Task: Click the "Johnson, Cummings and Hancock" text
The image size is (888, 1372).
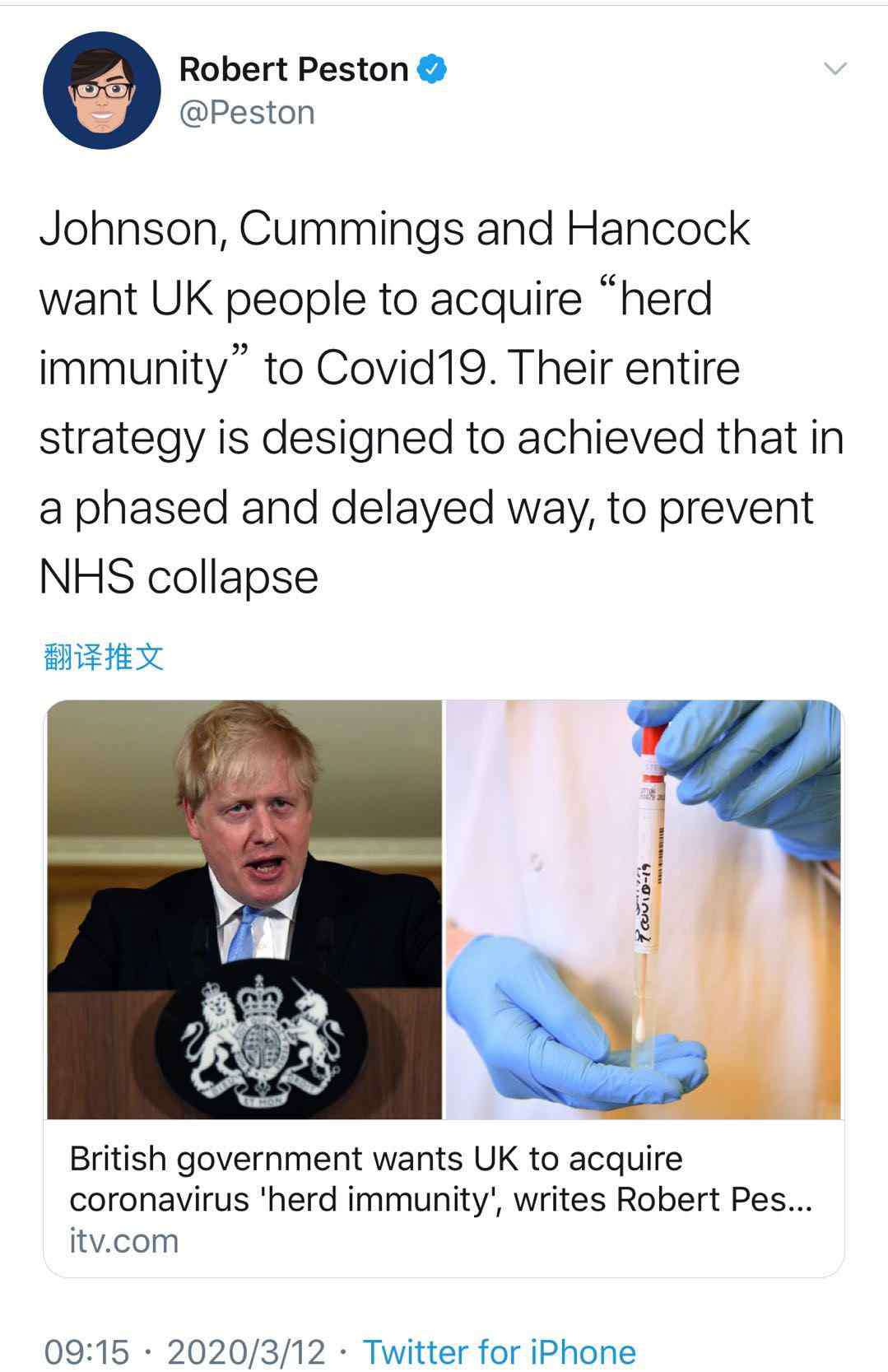Action: point(394,228)
